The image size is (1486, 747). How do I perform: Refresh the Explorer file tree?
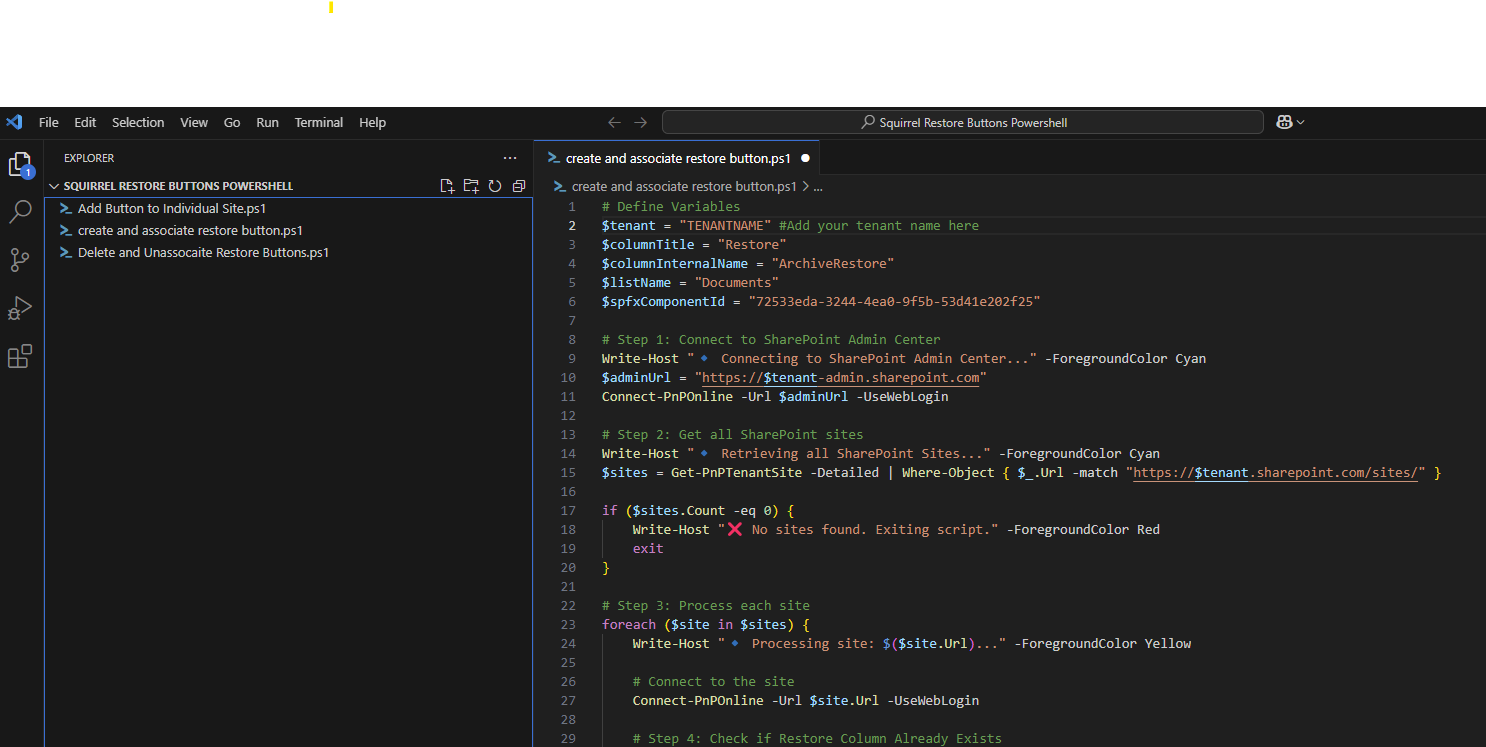(495, 186)
